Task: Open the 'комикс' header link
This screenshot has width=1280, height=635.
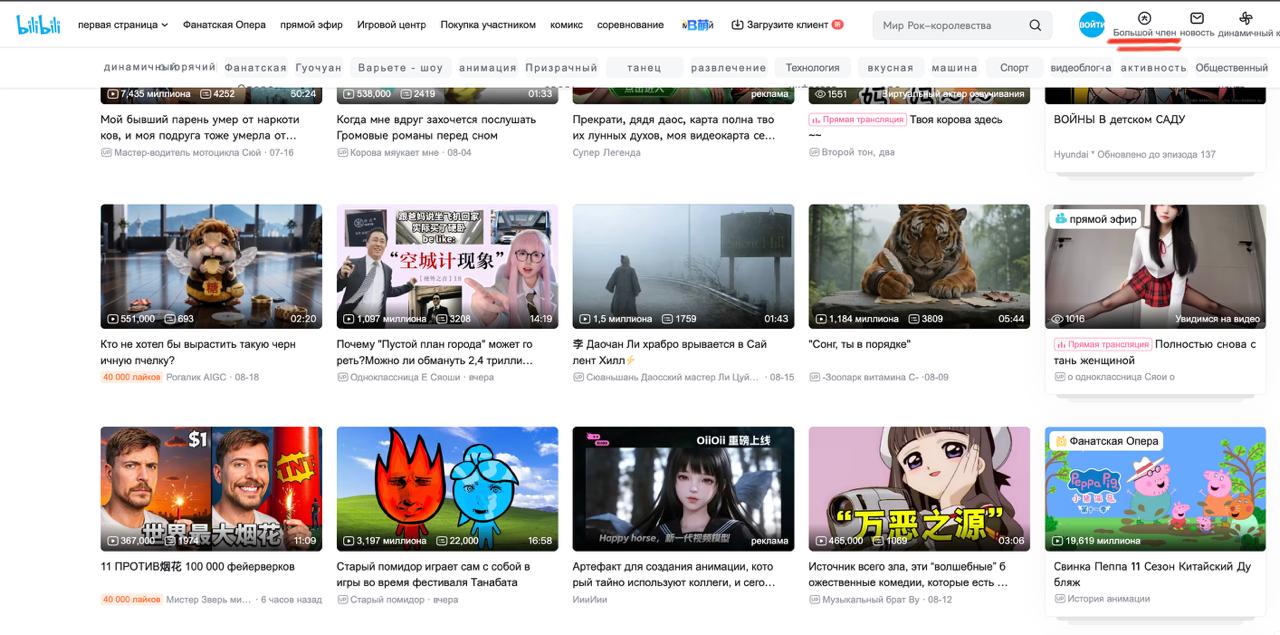Action: click(x=566, y=25)
